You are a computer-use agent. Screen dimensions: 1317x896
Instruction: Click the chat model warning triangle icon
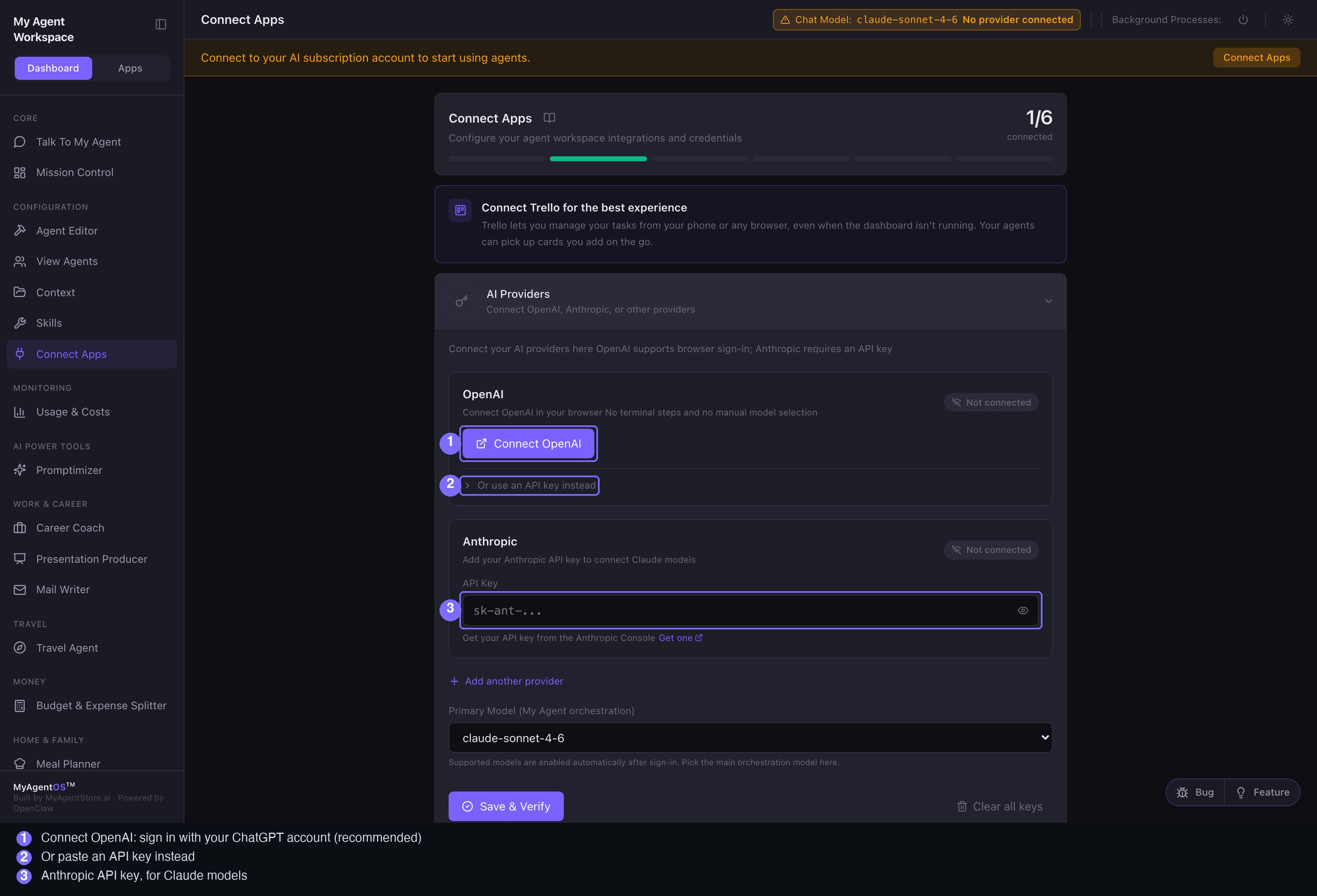click(785, 20)
